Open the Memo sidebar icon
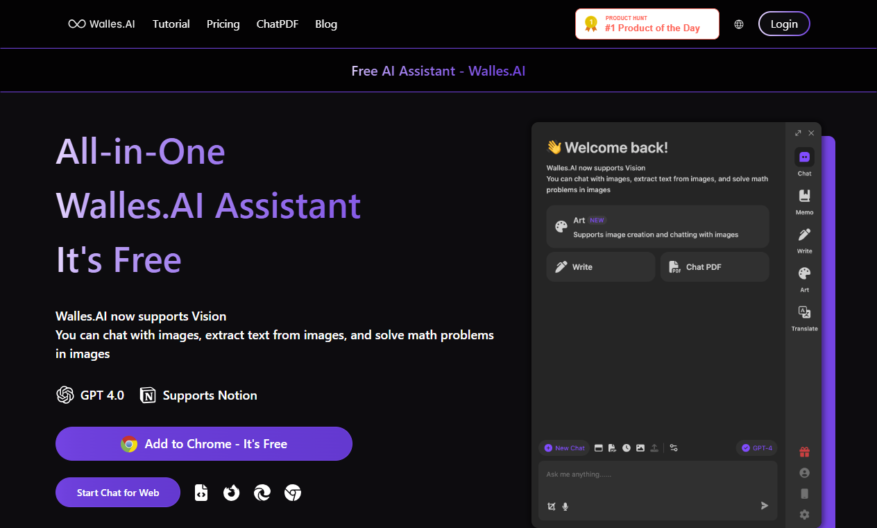This screenshot has width=877, height=528. [x=804, y=201]
